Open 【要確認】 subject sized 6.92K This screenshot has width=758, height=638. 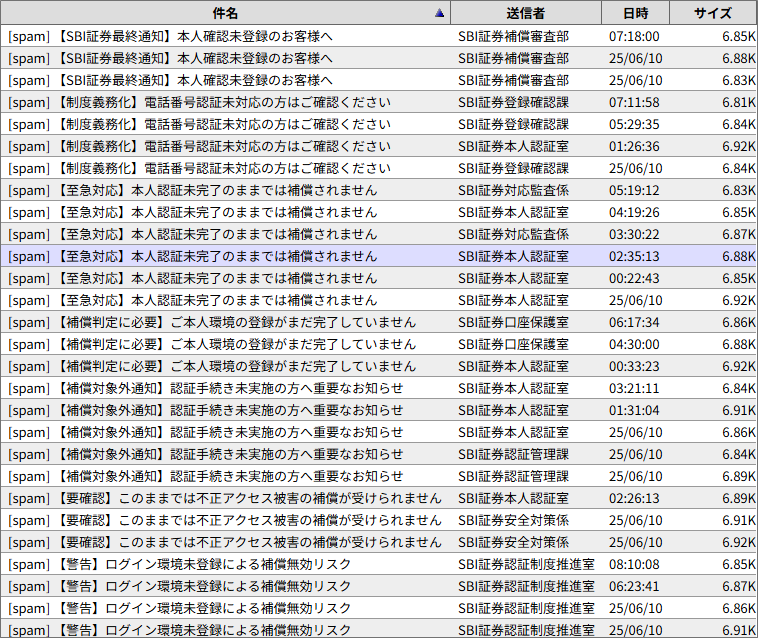pyautogui.click(x=225, y=542)
